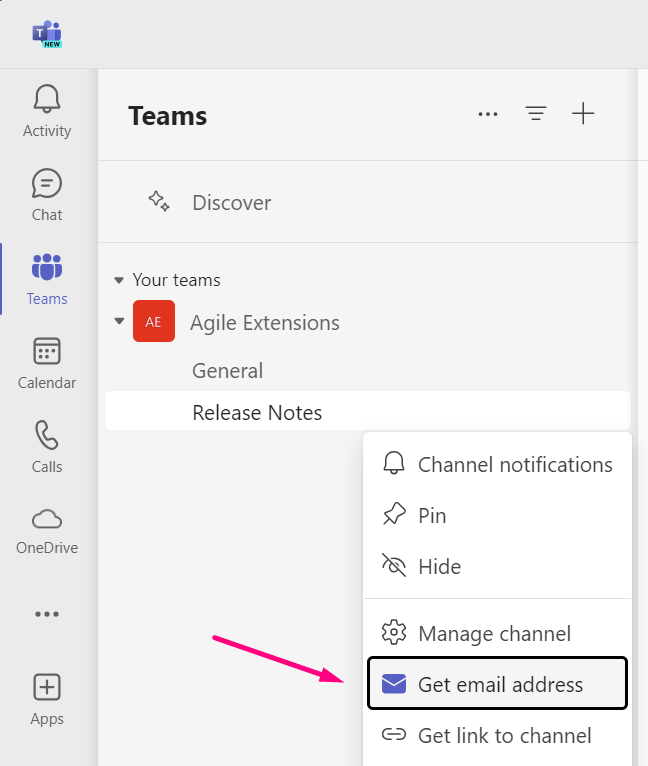648x766 pixels.
Task: Choose Pin from the context menu
Action: [x=497, y=515]
